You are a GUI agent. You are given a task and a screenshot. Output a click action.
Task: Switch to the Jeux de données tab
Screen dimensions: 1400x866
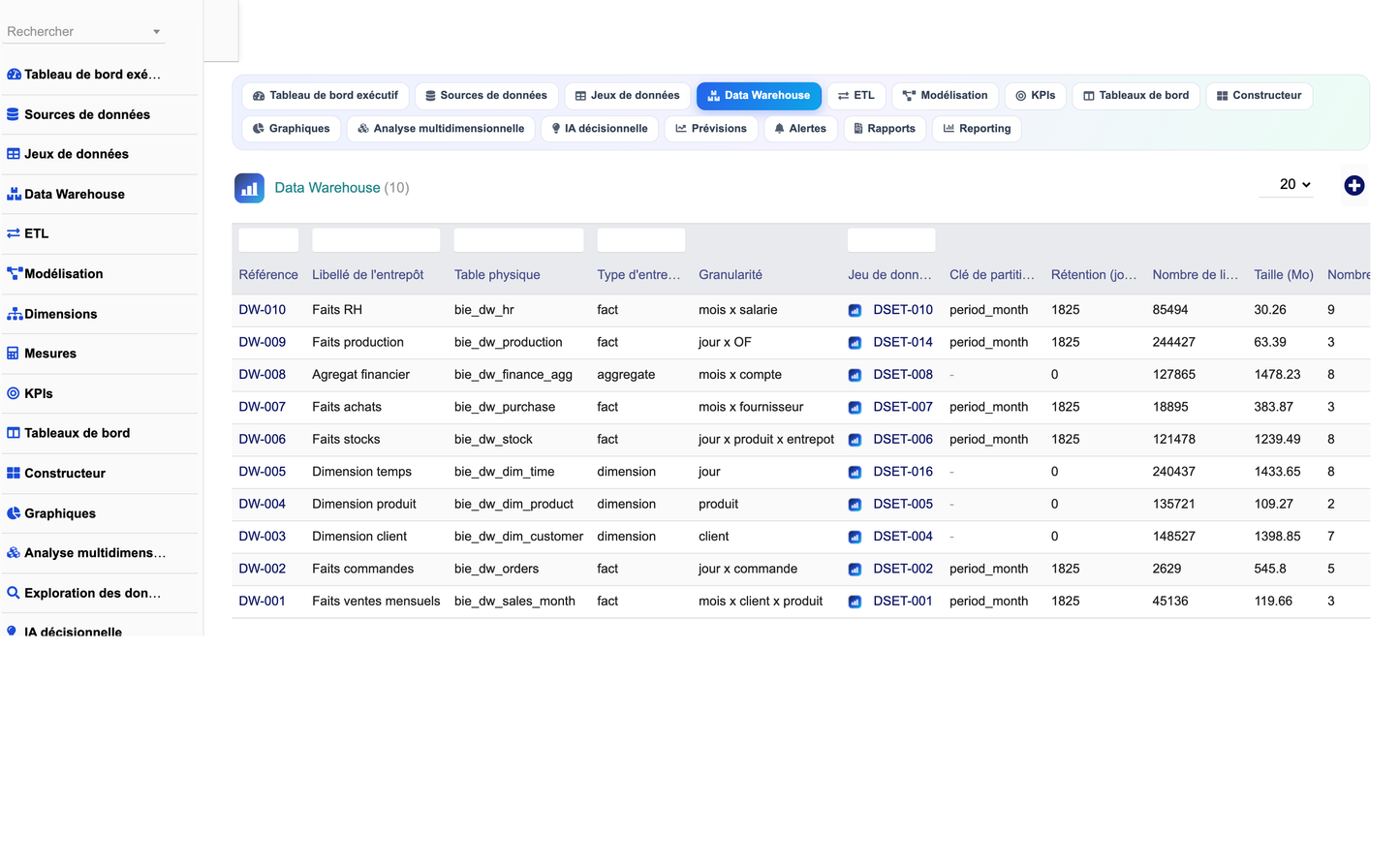(627, 96)
